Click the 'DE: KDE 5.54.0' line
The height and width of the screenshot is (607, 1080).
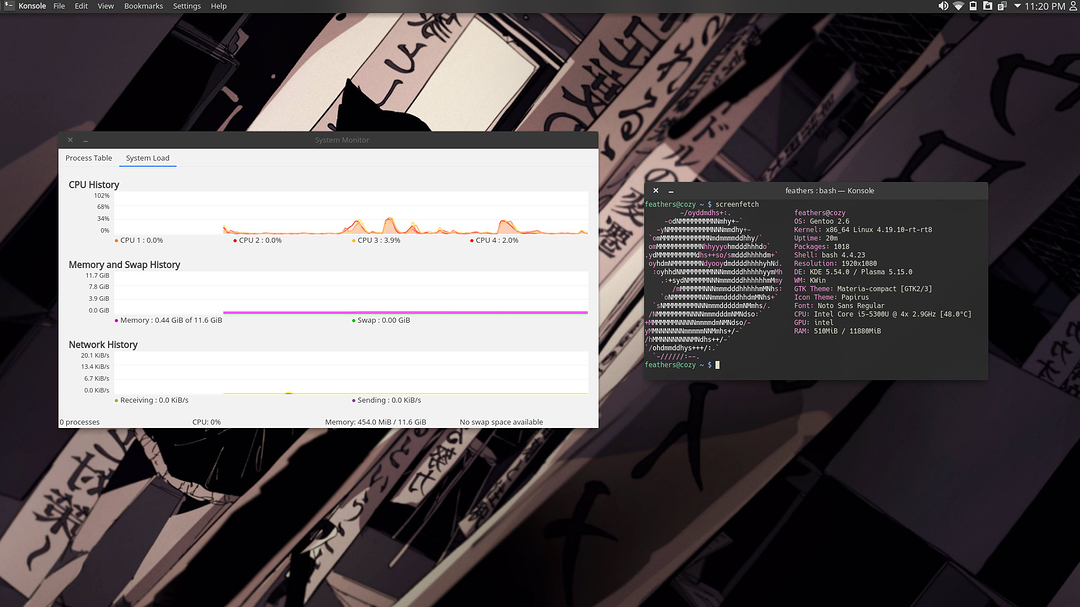point(853,272)
